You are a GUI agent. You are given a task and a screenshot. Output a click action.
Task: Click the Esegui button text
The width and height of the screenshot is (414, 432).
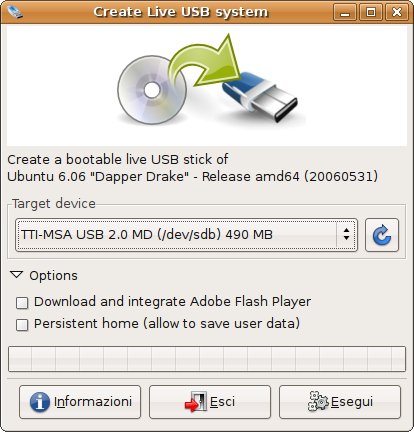352,402
